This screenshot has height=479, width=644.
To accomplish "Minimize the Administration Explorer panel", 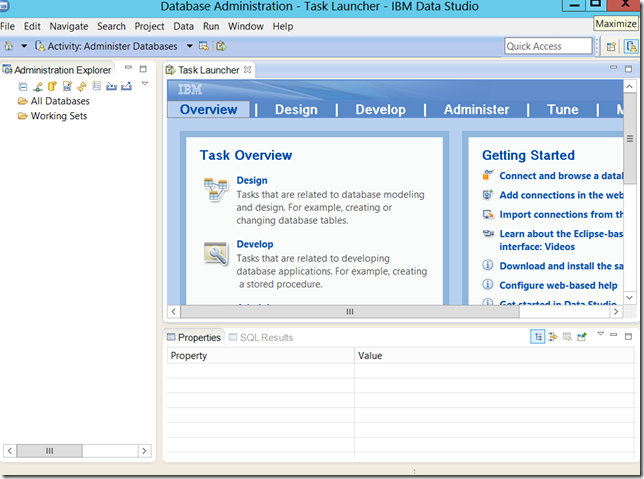I will [129, 67].
